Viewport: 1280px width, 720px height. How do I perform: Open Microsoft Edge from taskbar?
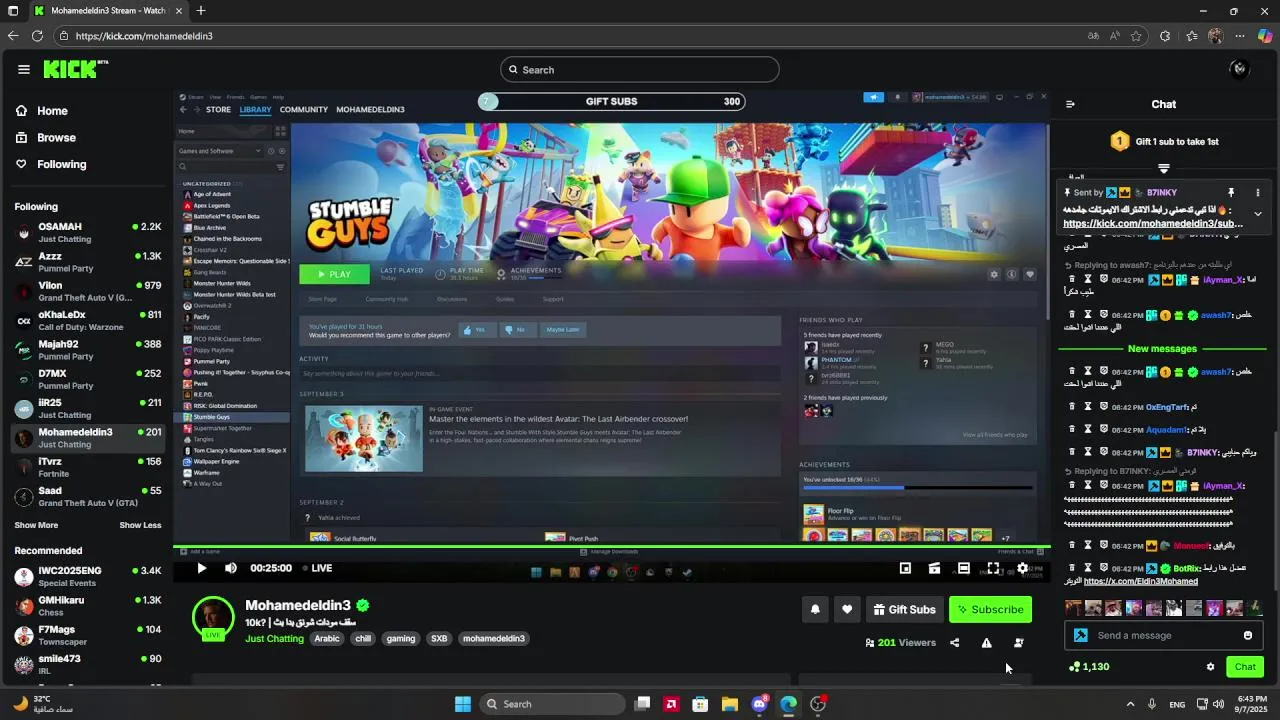pos(788,704)
